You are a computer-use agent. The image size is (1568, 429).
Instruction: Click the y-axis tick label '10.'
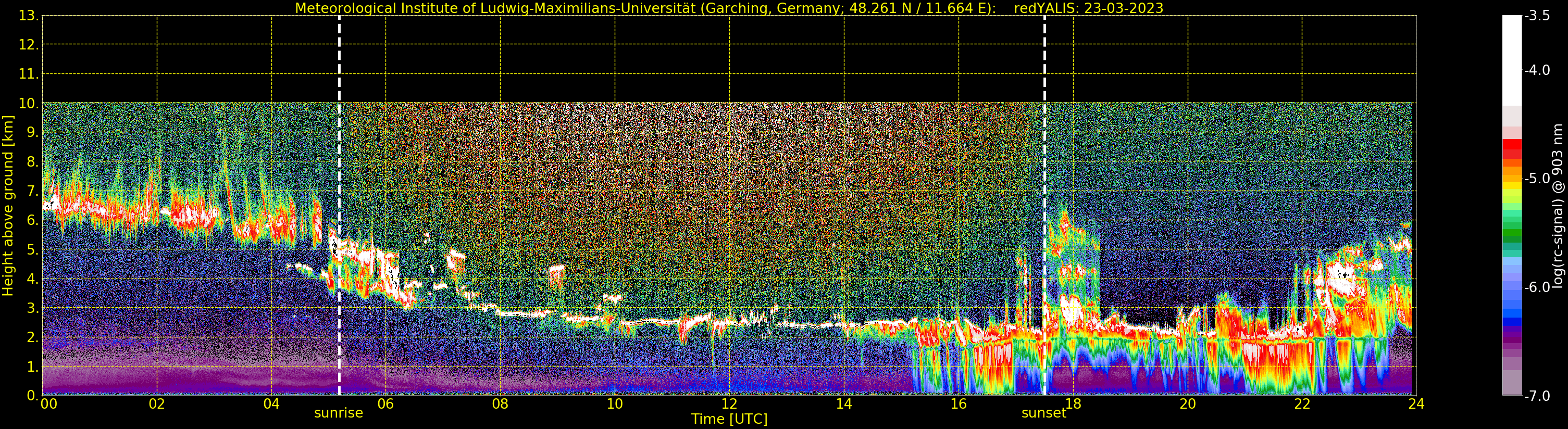click(x=29, y=104)
